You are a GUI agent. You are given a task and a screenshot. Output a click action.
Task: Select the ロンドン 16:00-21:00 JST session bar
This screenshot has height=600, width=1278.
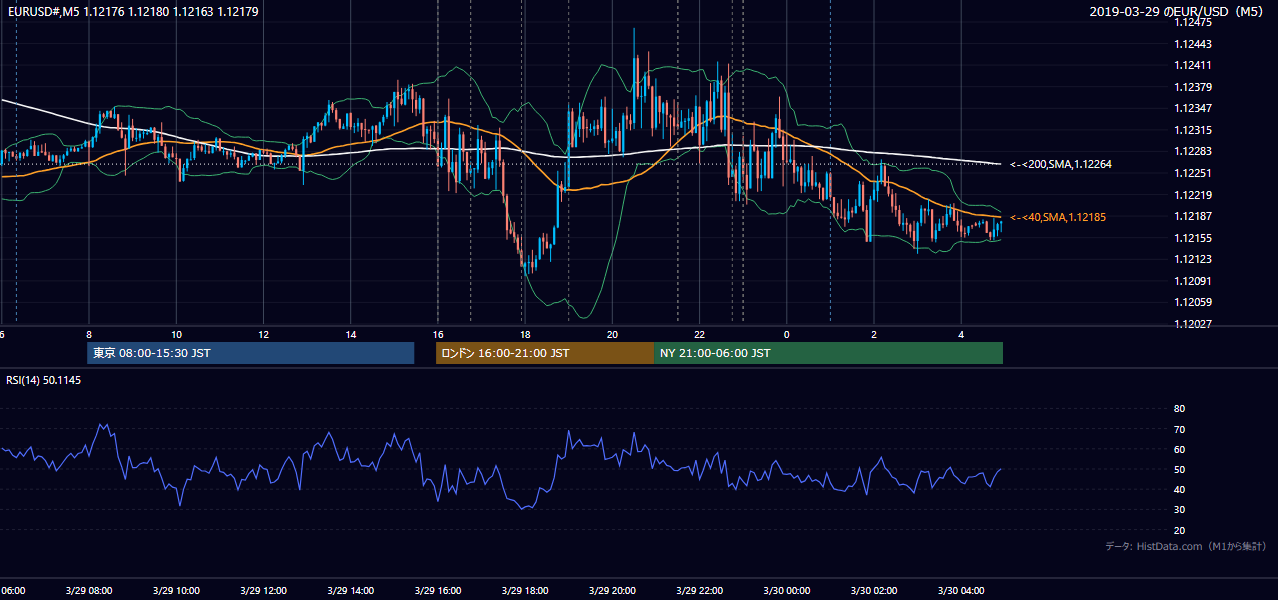coord(545,353)
